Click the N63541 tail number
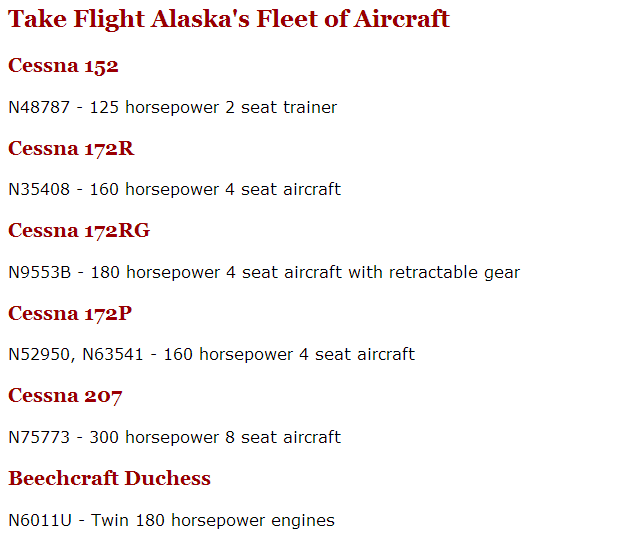Viewport: 639px width, 545px height. pyautogui.click(x=113, y=355)
